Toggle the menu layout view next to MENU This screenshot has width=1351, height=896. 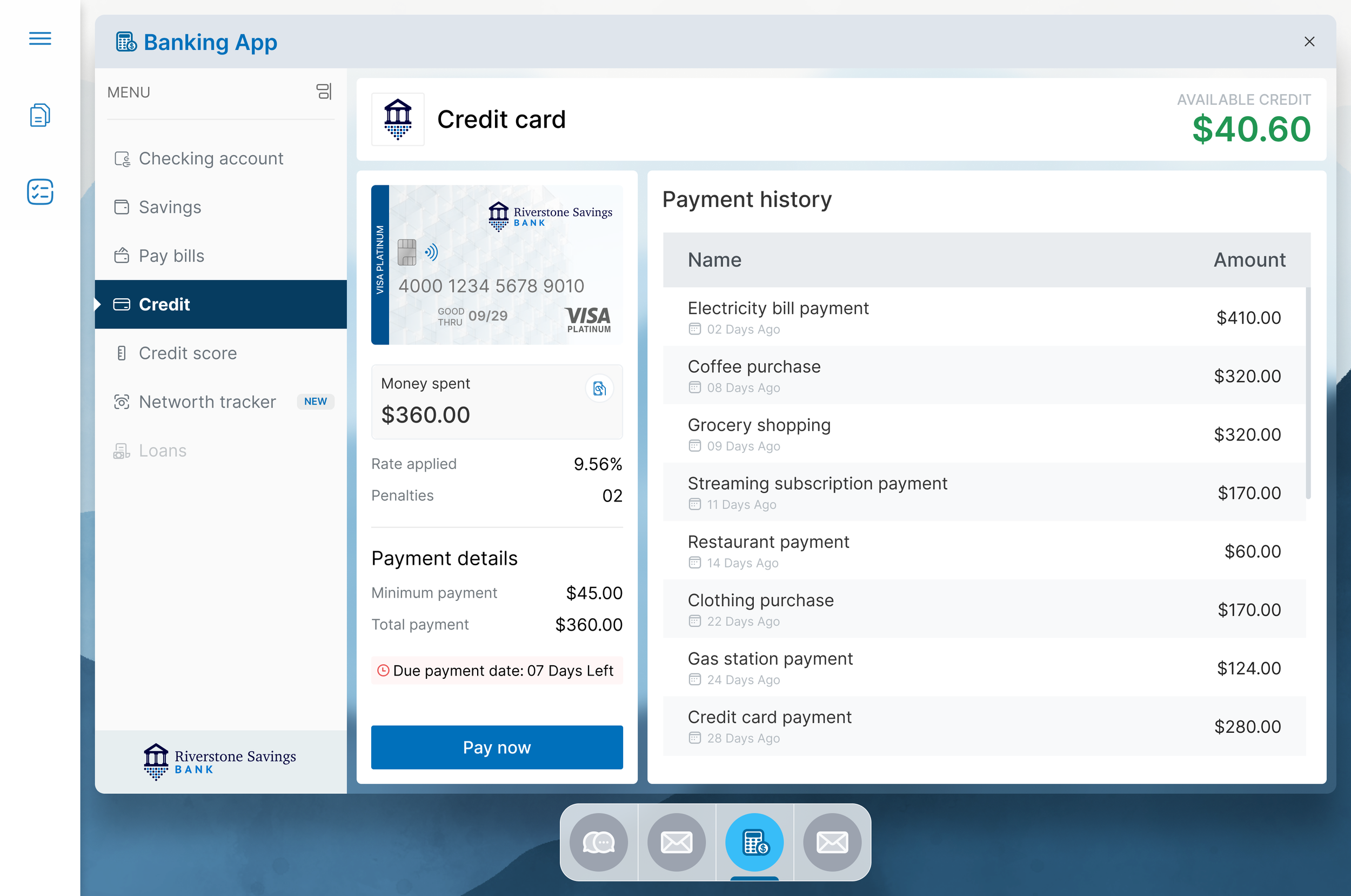coord(325,91)
